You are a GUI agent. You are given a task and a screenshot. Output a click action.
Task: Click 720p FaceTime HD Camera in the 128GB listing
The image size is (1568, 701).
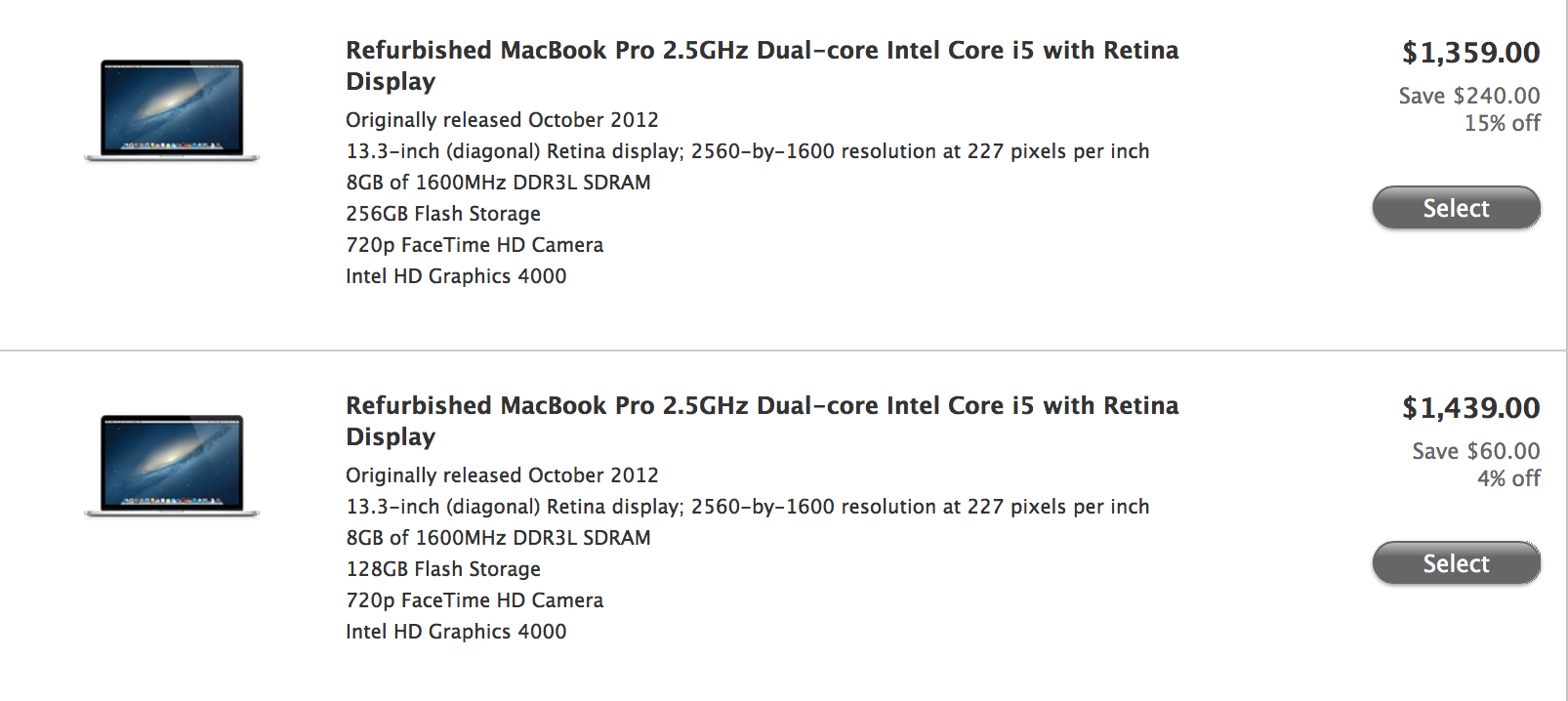pyautogui.click(x=475, y=600)
